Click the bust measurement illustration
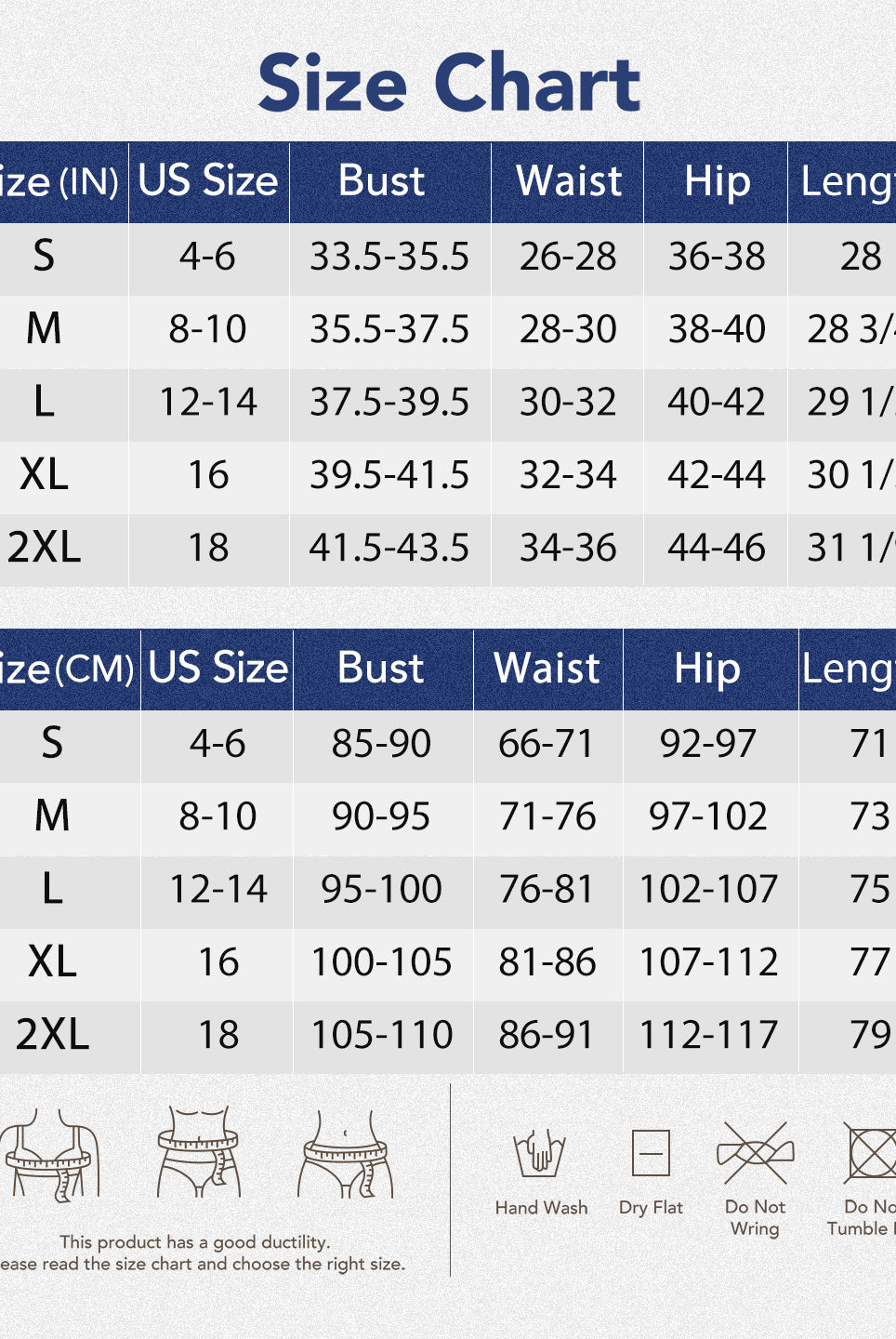Screen dimensions: 896x1339 [51, 1153]
